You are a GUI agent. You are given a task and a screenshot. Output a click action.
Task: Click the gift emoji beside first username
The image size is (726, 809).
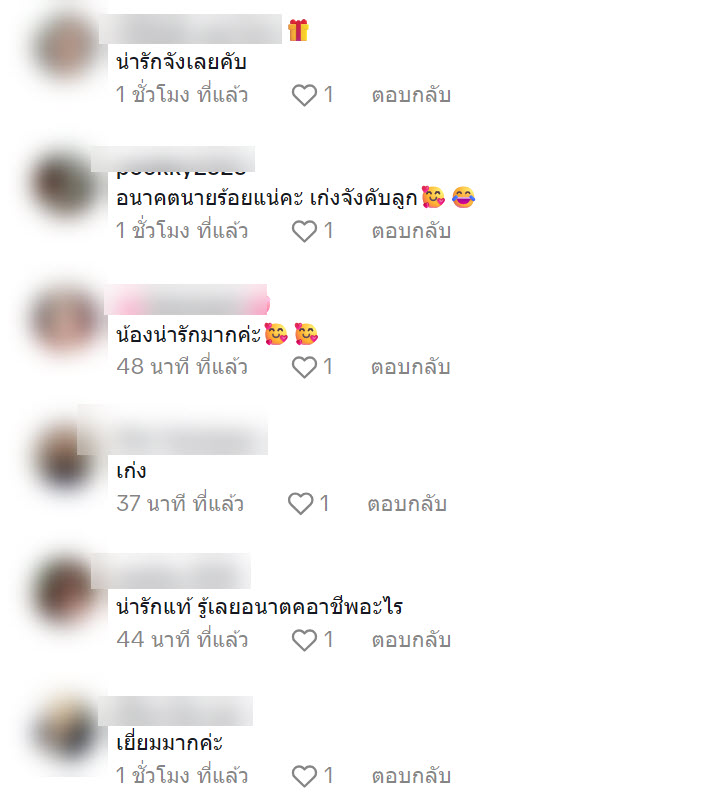point(298,30)
